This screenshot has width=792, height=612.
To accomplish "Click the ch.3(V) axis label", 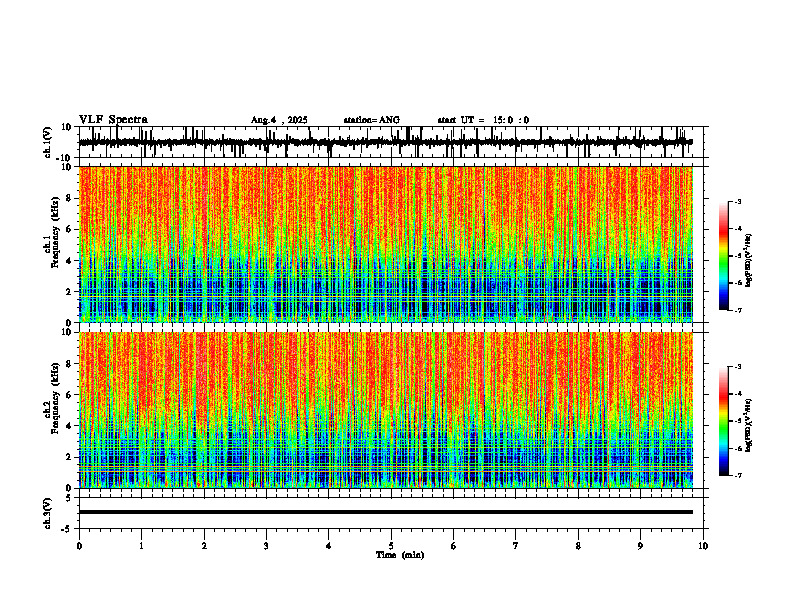I will point(48,513).
